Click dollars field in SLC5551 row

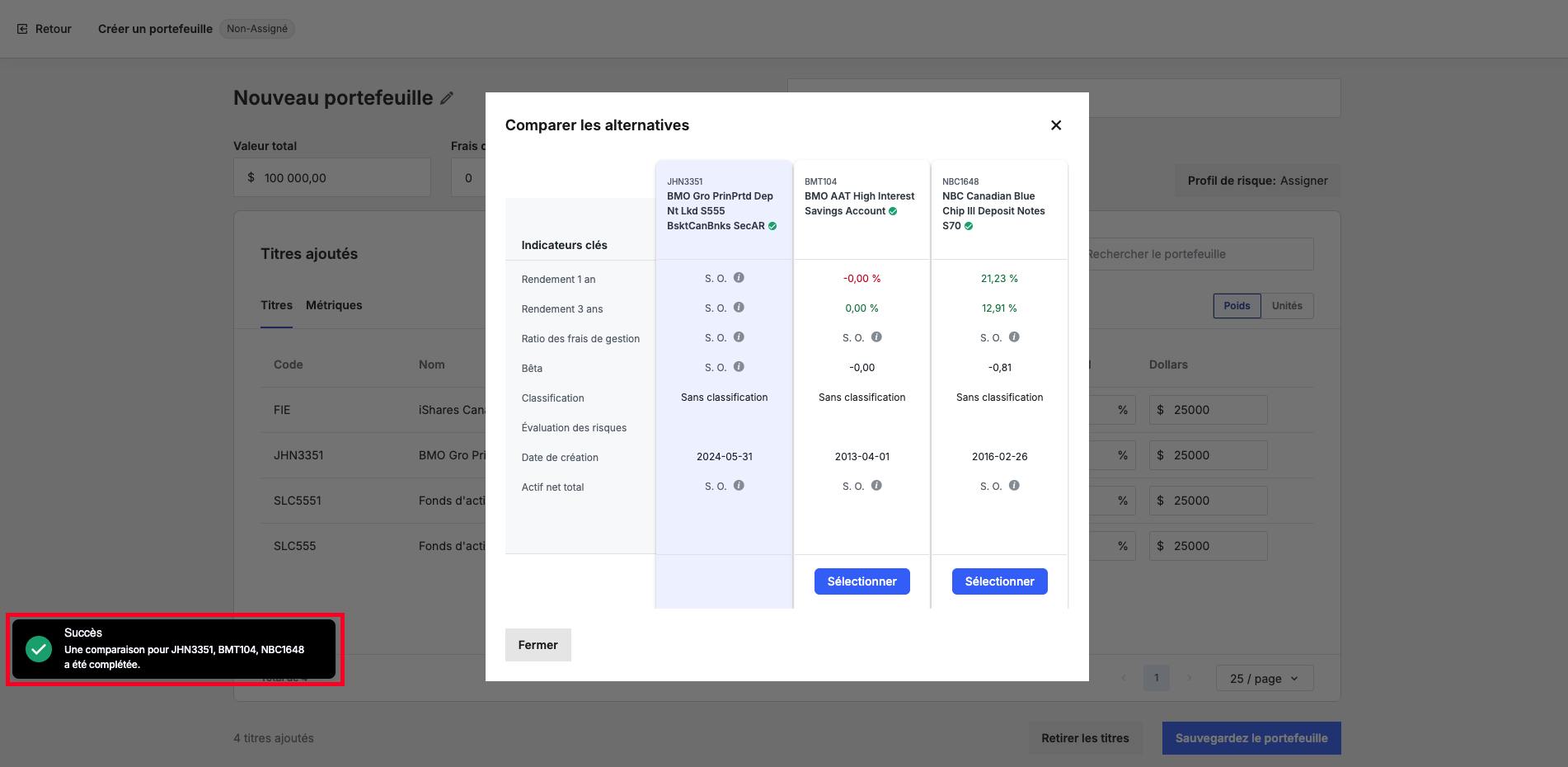(x=1208, y=501)
